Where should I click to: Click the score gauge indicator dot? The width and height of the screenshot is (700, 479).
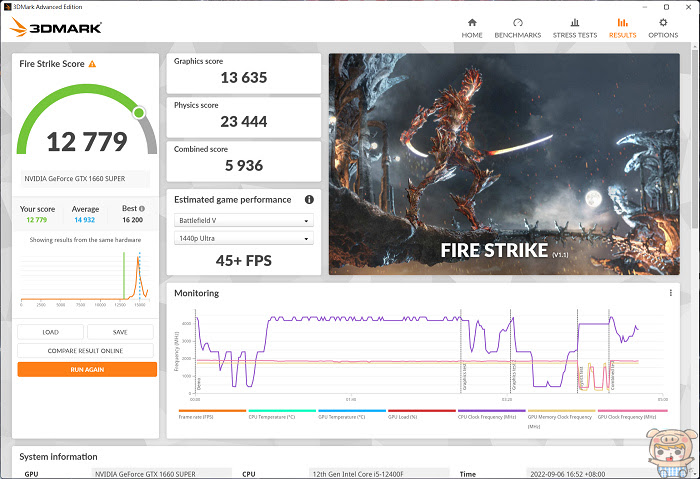coord(139,112)
